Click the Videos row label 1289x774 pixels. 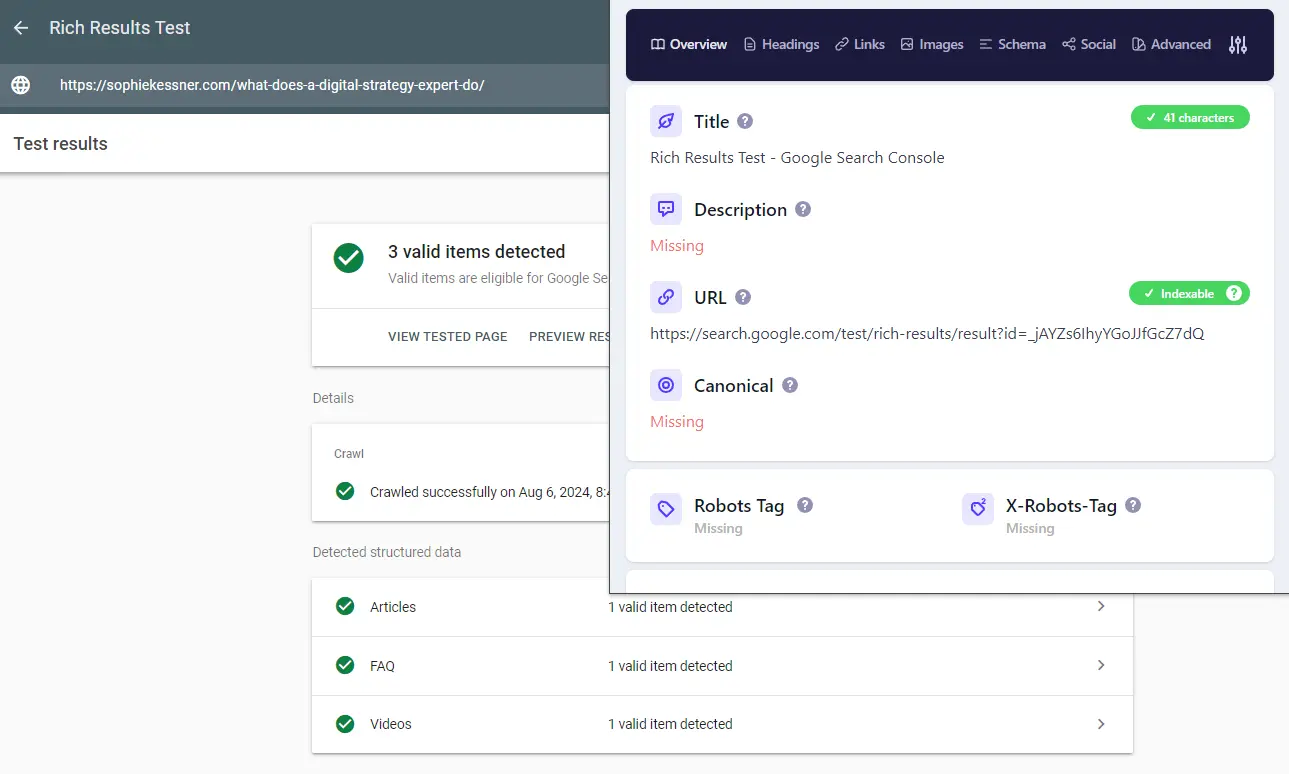click(391, 724)
